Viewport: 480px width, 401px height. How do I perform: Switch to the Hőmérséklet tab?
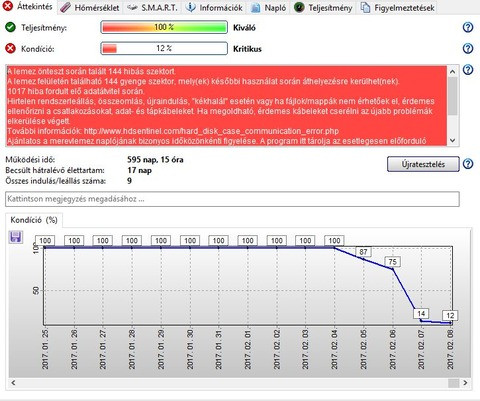point(90,7)
